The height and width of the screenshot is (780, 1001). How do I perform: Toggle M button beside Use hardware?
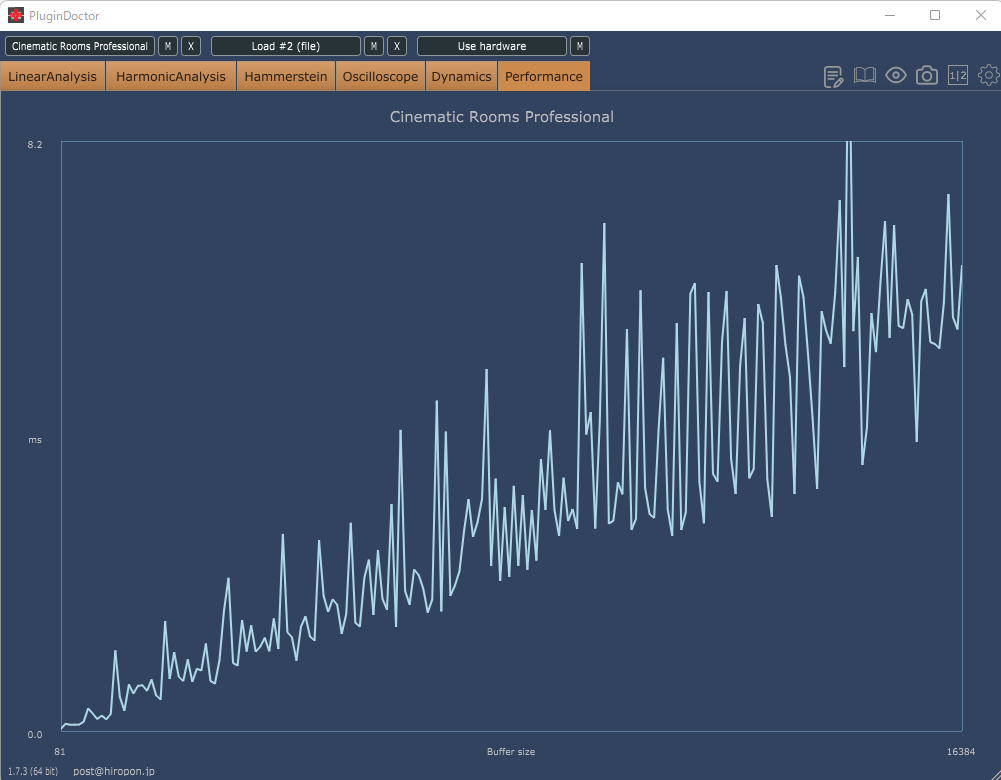click(579, 46)
